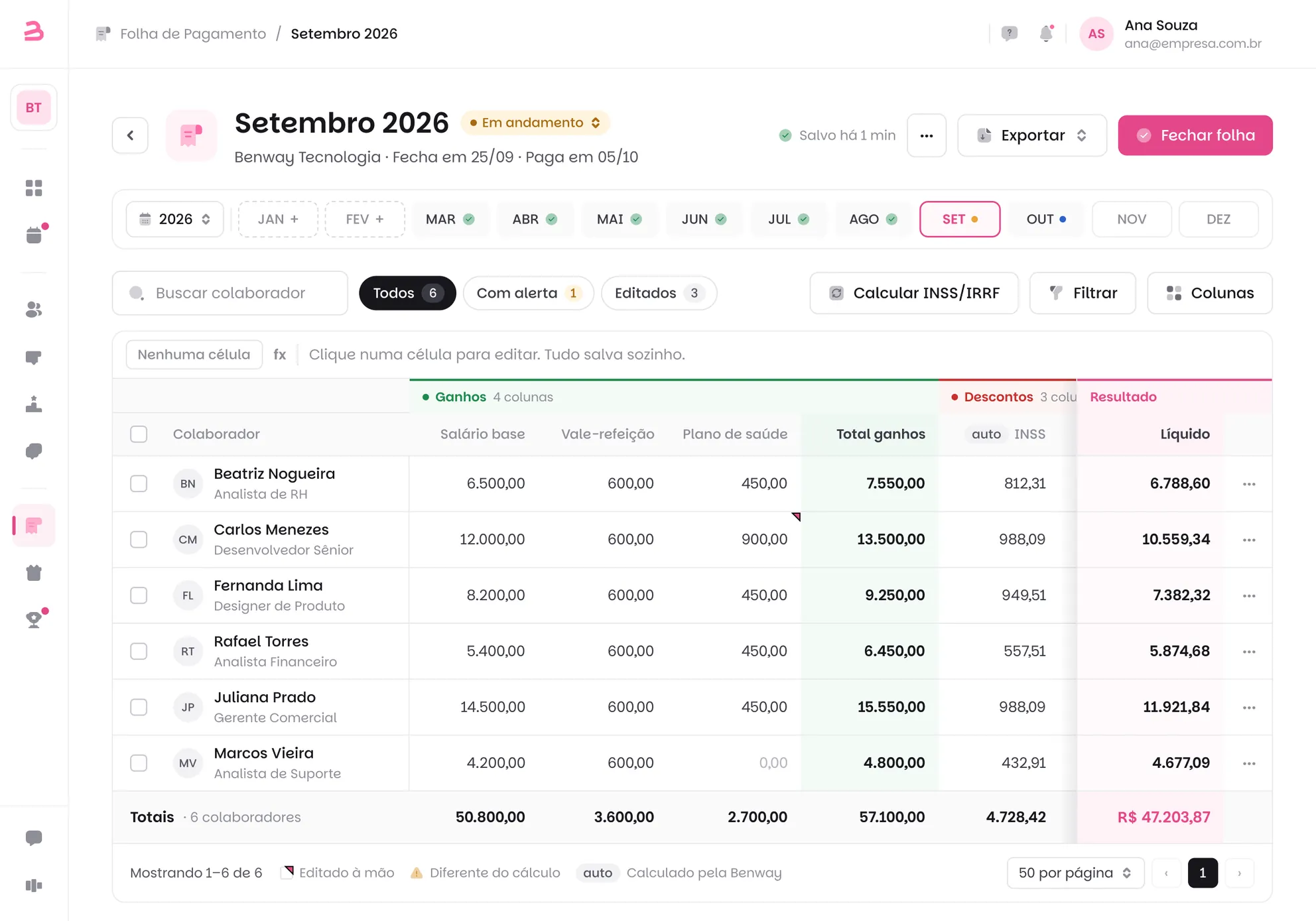Check the box for Carlos Menezes
Screen dimensions: 1316x921
[139, 539]
